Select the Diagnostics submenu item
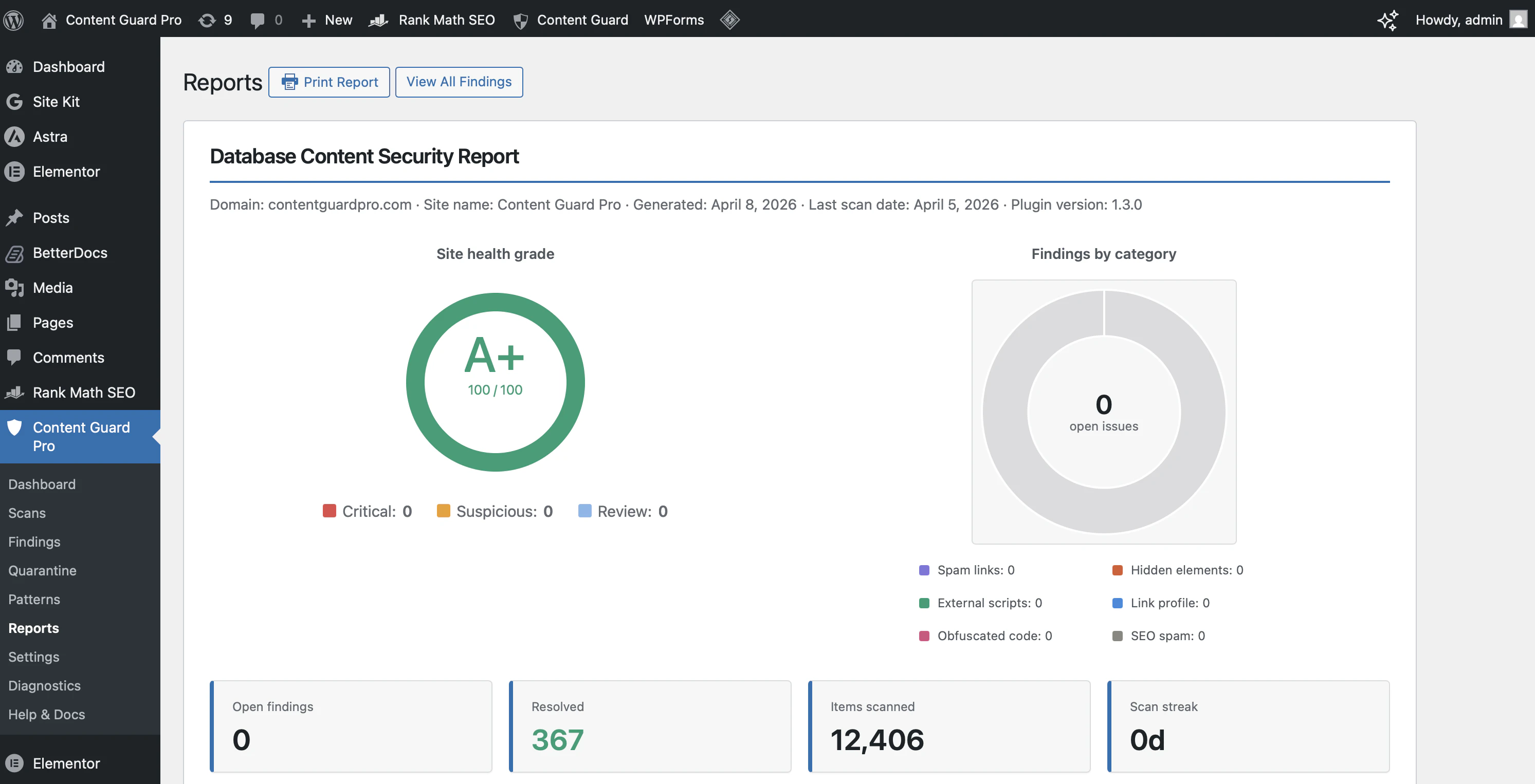The width and height of the screenshot is (1535, 784). [x=44, y=686]
